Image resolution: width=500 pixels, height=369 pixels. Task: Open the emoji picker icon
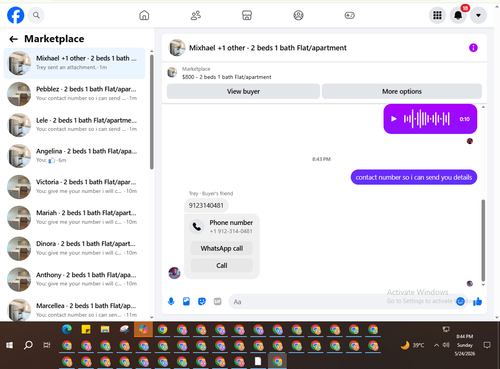coord(460,301)
